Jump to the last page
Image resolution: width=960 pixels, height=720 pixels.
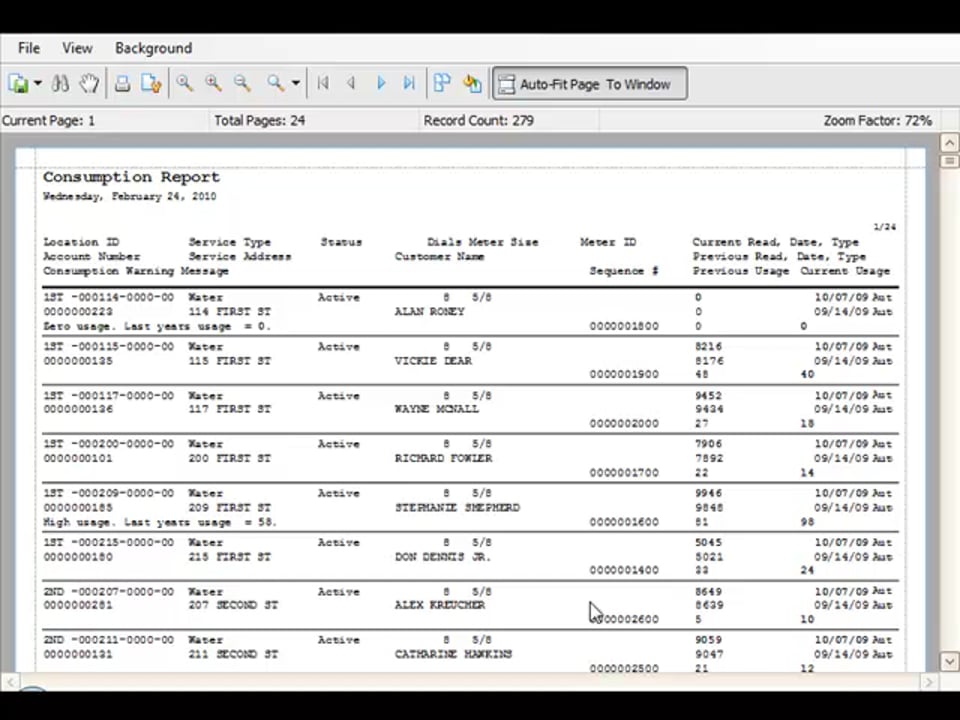tap(409, 84)
